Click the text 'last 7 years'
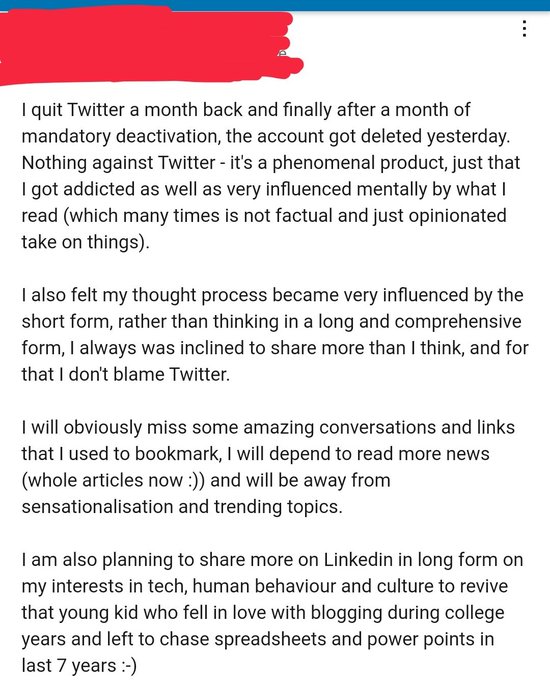Viewport: 550px width, 680px height. (x=69, y=666)
